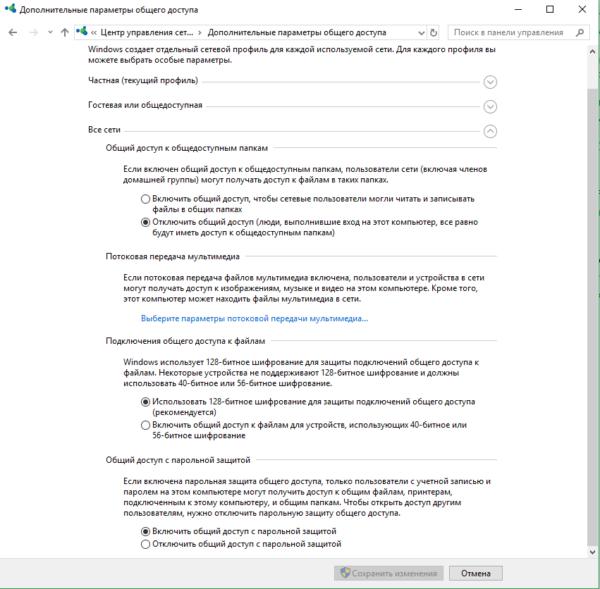This screenshot has width=600, height=589.
Task: Select 'Включить общий доступ с парольной защитой'
Action: click(x=145, y=532)
